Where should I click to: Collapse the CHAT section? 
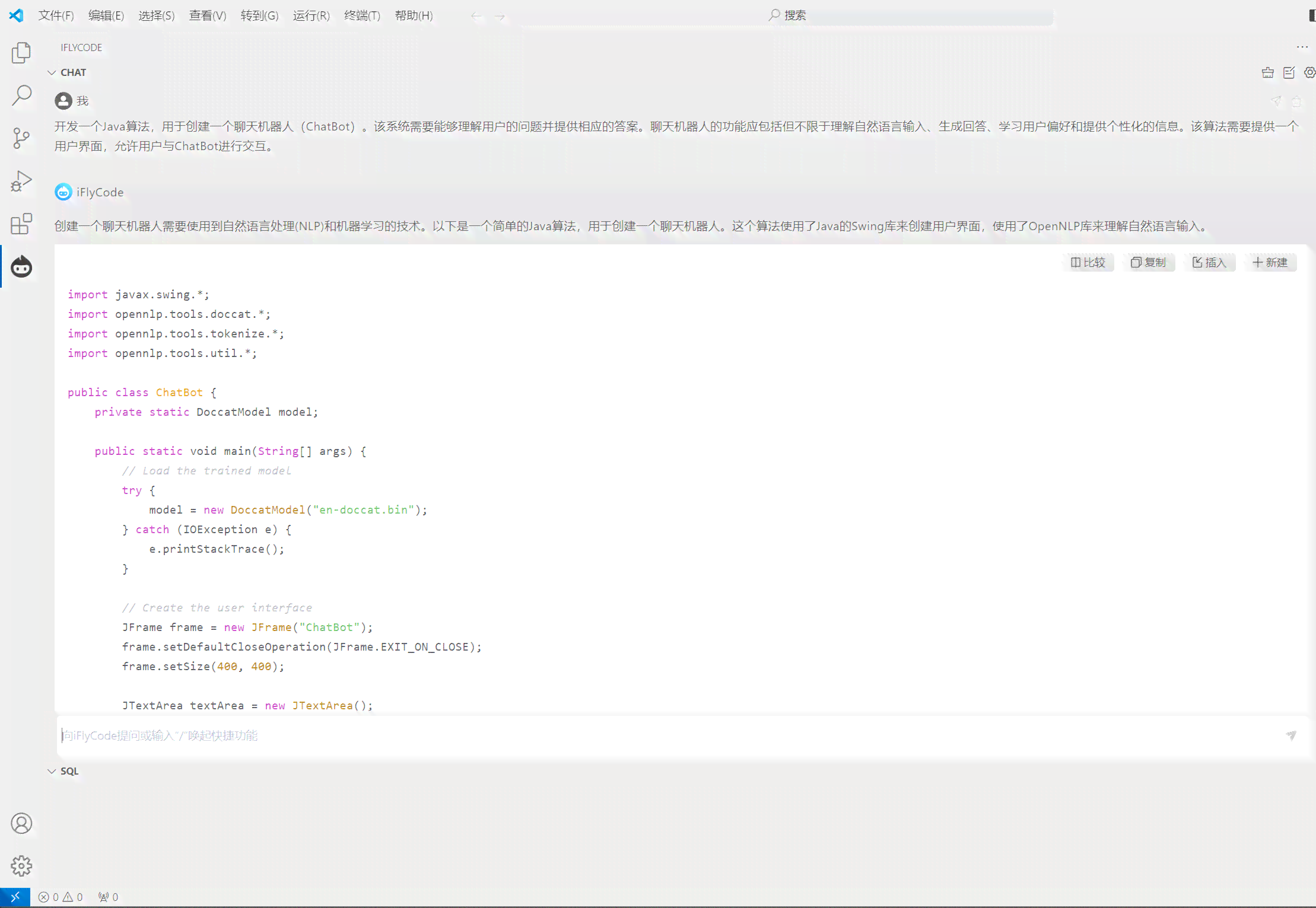tap(52, 72)
